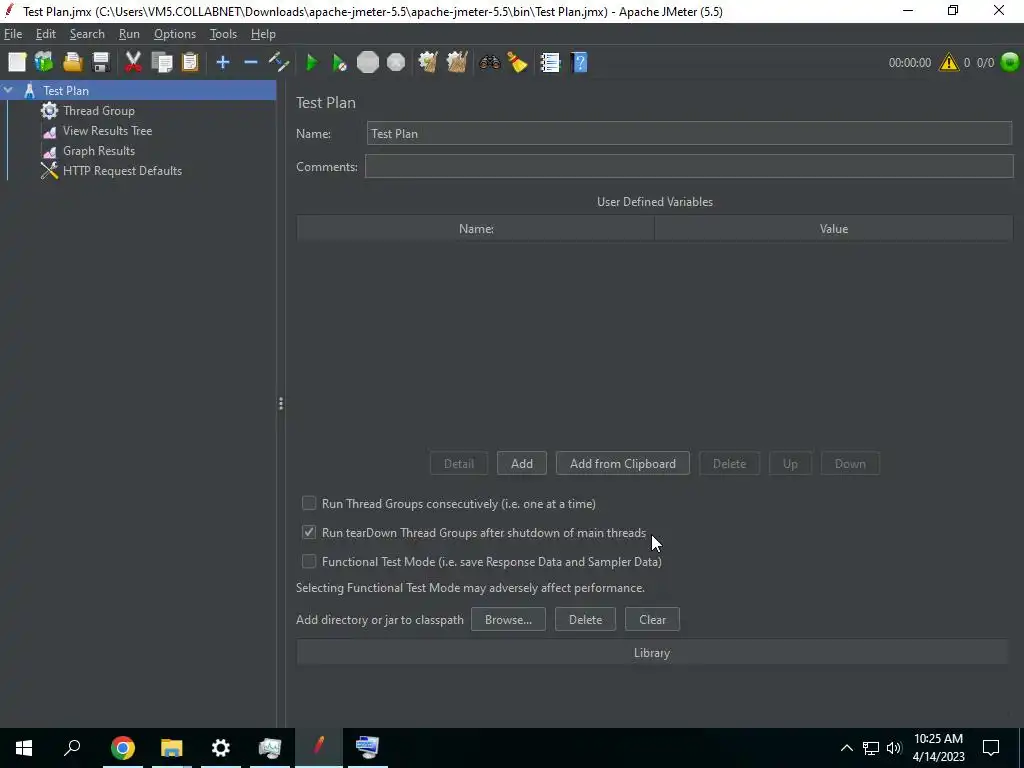Open the Search menu
The width and height of the screenshot is (1024, 768).
(87, 34)
